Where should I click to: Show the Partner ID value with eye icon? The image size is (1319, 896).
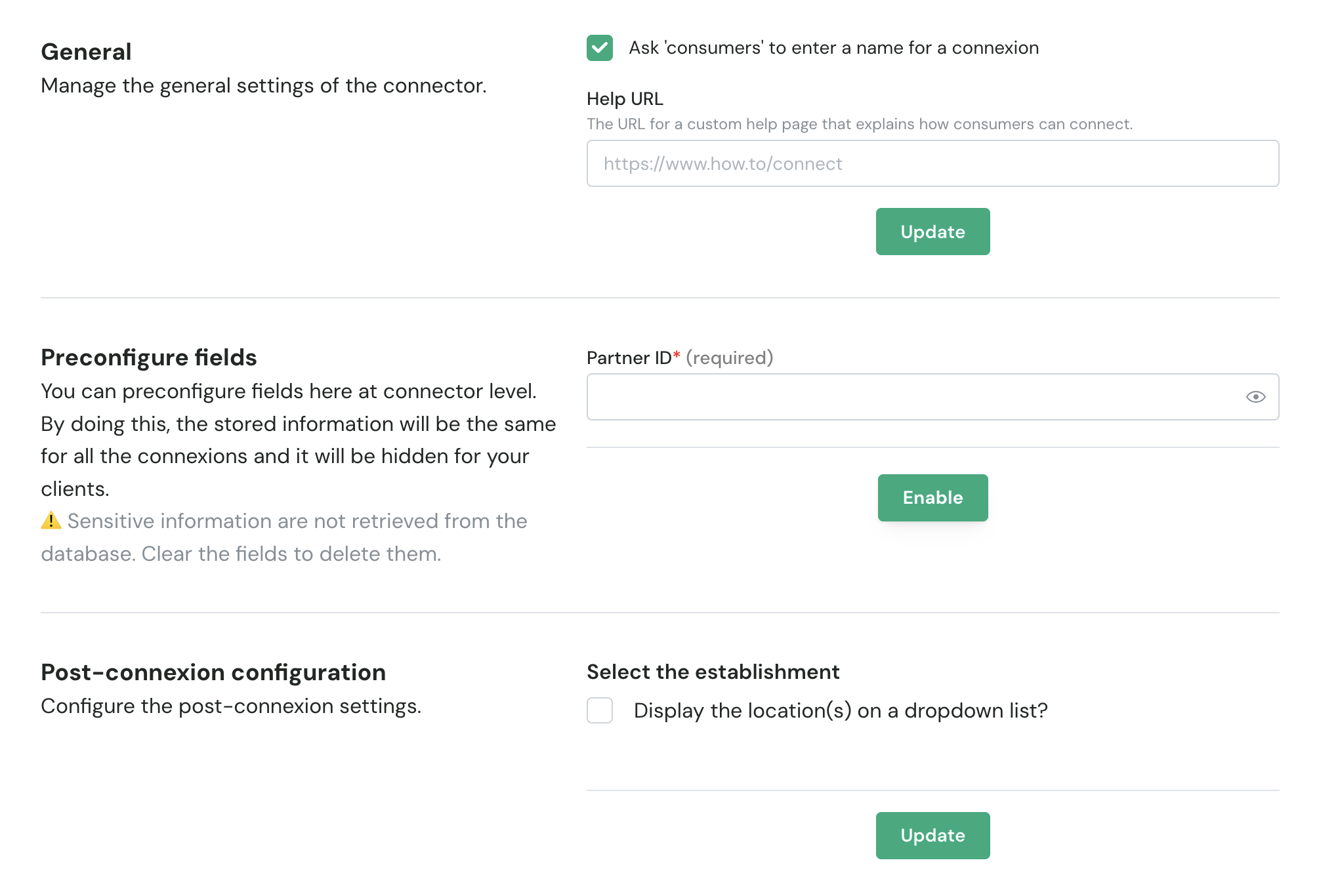click(x=1255, y=397)
